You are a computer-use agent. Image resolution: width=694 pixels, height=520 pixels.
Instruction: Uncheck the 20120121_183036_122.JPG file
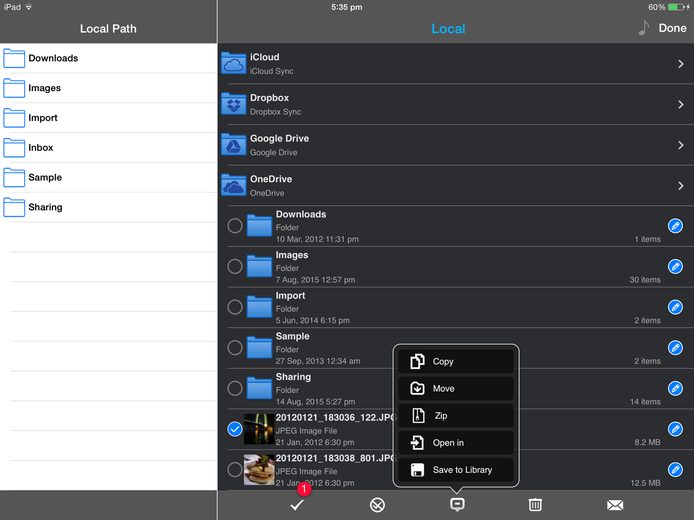click(x=235, y=429)
